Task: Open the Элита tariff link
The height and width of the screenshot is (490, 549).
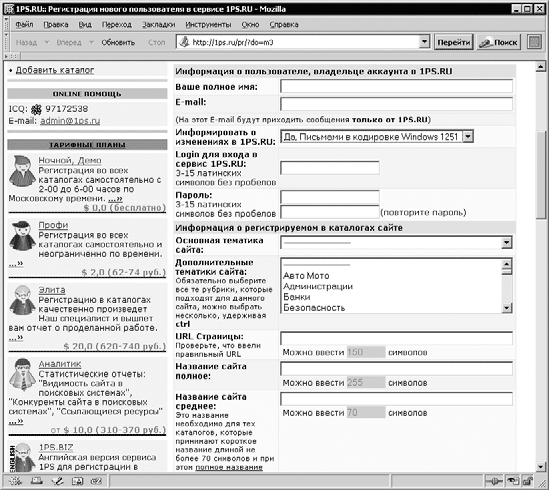Action: (x=52, y=290)
